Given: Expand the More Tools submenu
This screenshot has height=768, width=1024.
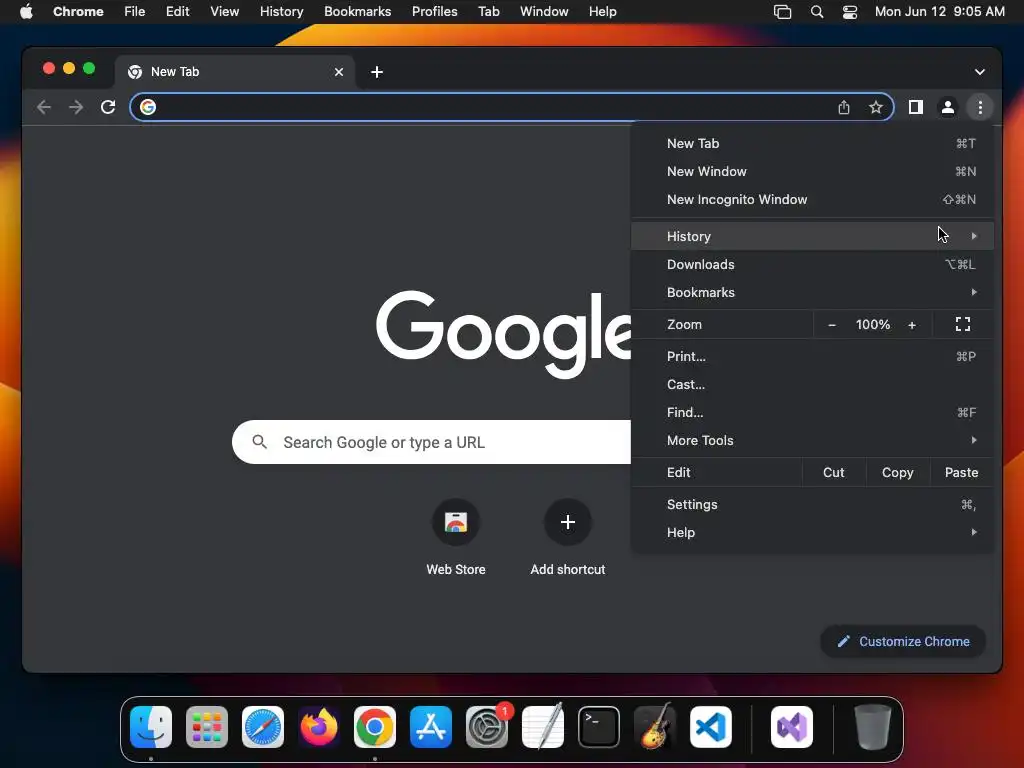Looking at the screenshot, I should click(x=812, y=441).
